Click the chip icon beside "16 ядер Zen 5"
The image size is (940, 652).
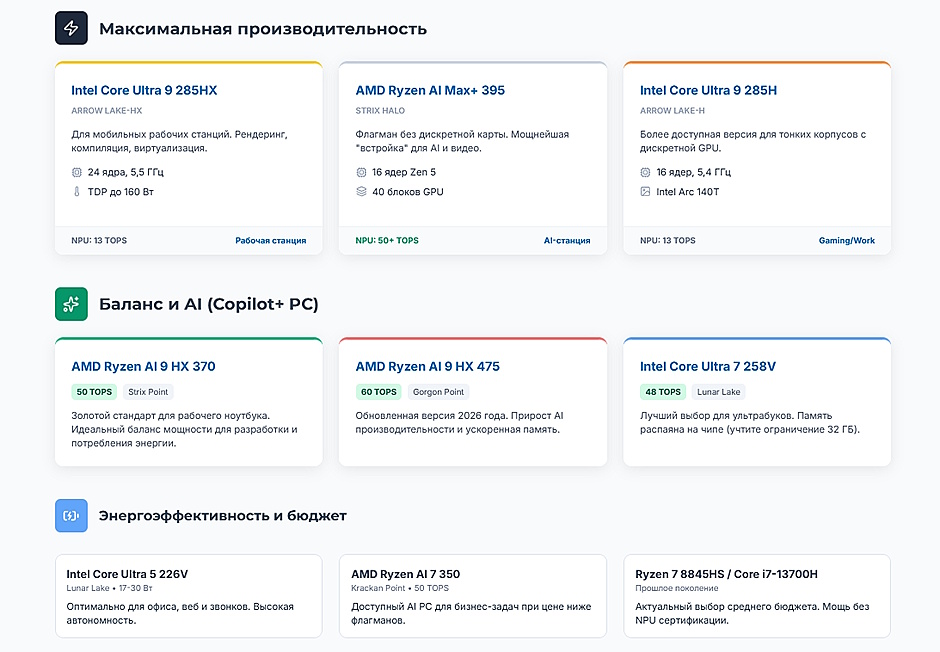coord(361,173)
